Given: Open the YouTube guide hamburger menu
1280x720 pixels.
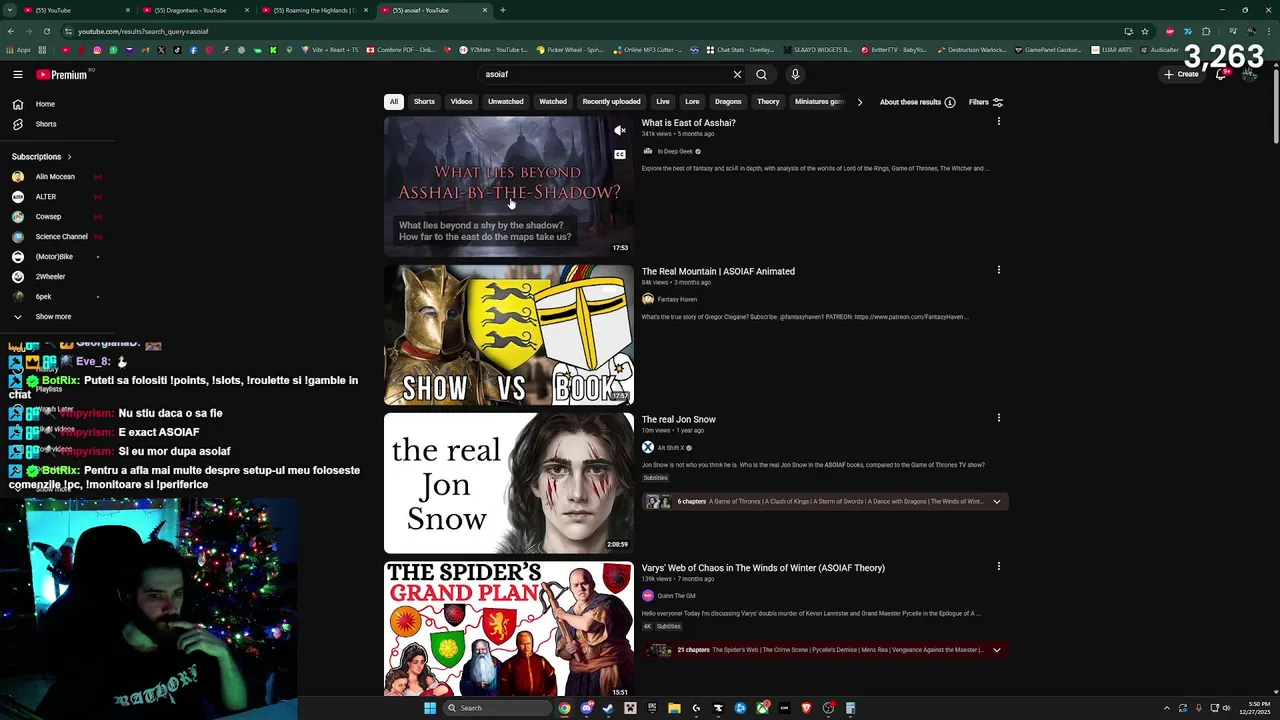Looking at the screenshot, I should (18, 74).
